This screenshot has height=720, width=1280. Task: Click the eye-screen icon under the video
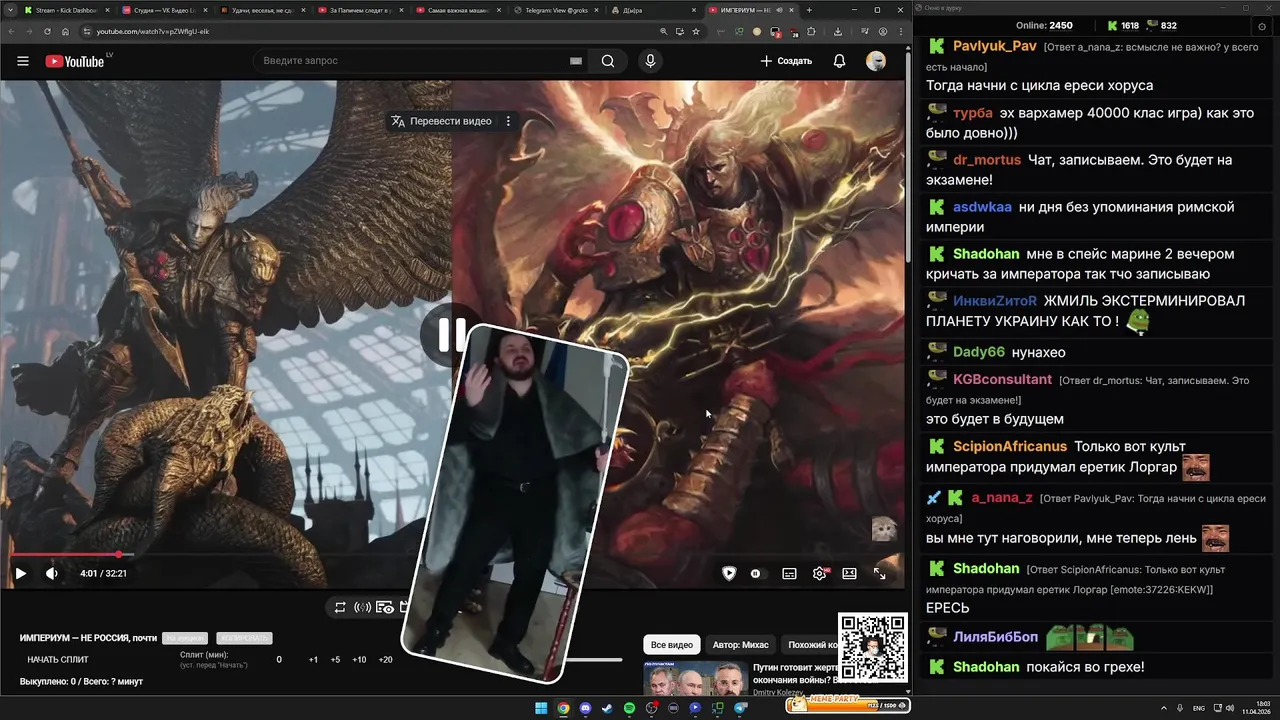coord(385,607)
